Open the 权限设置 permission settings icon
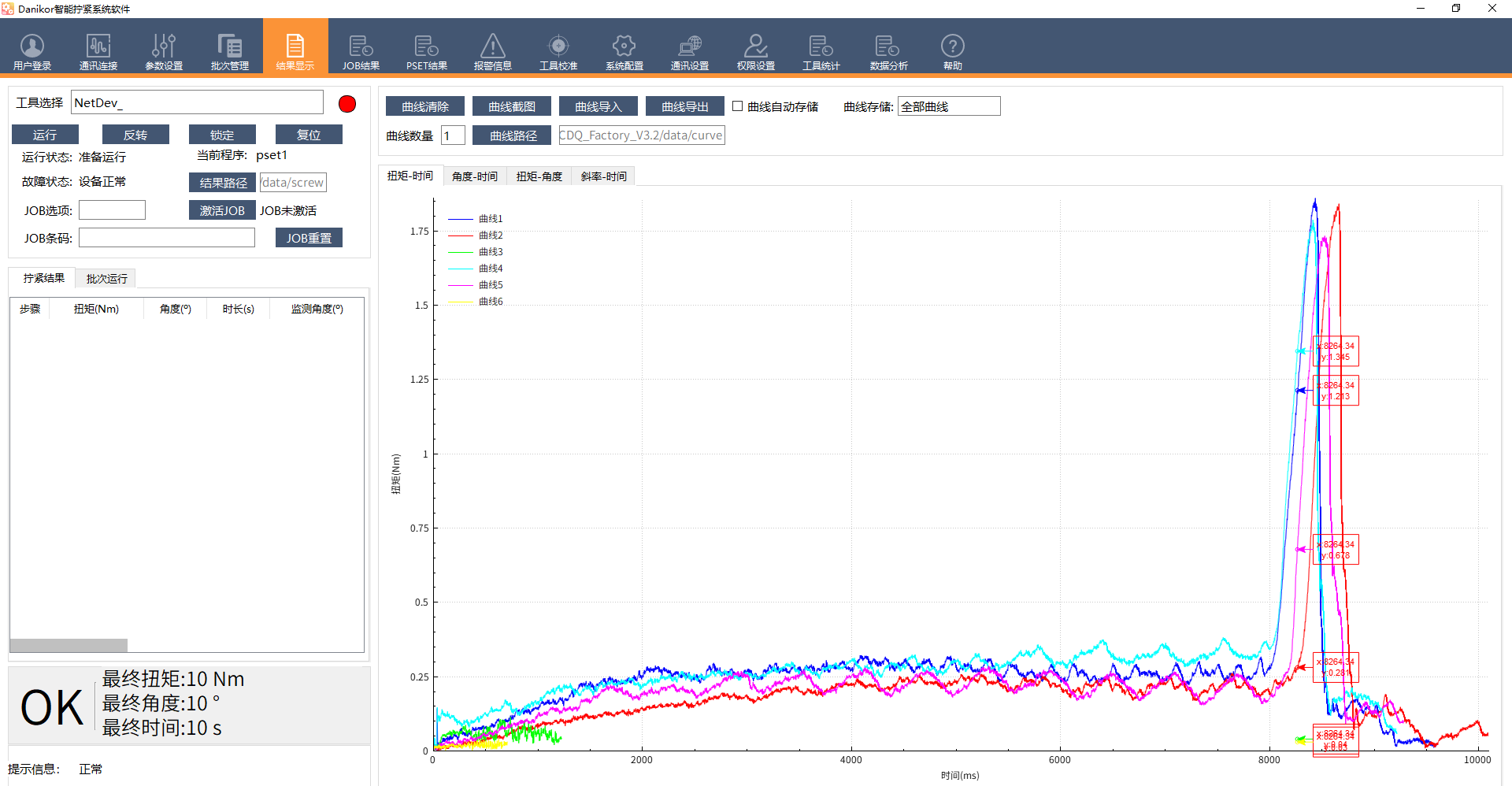The height and width of the screenshot is (786, 1512). tap(756, 52)
